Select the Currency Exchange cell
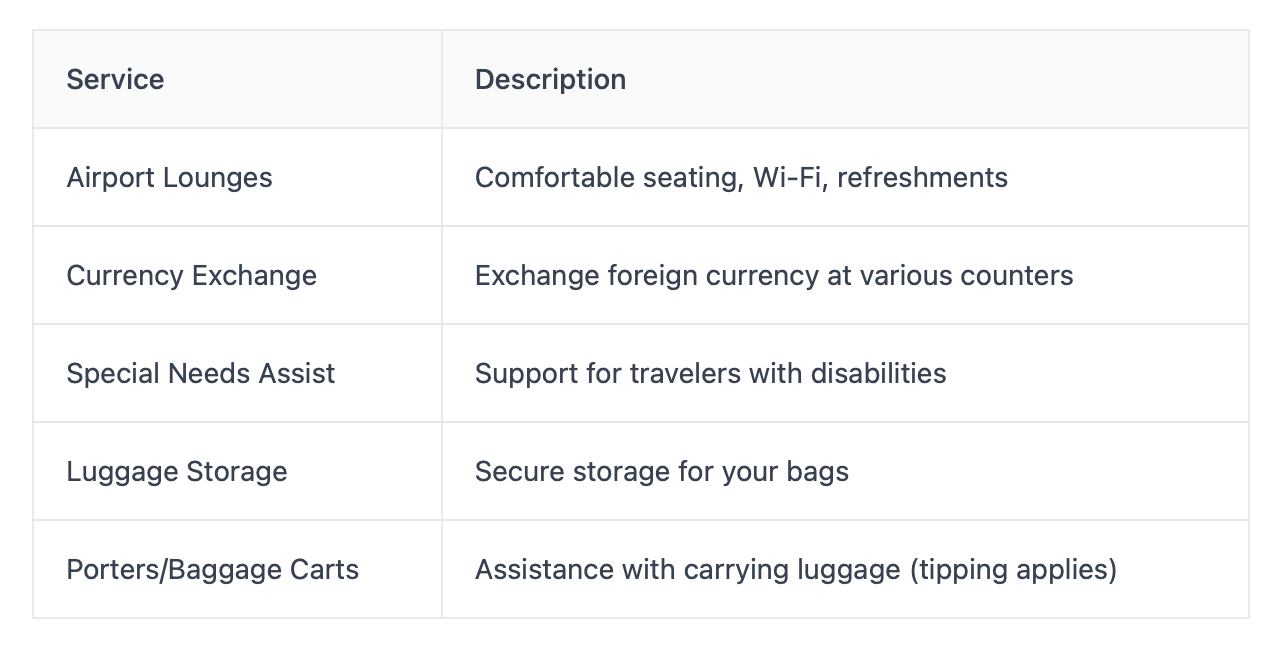The width and height of the screenshot is (1283, 649). pyautogui.click(x=191, y=276)
